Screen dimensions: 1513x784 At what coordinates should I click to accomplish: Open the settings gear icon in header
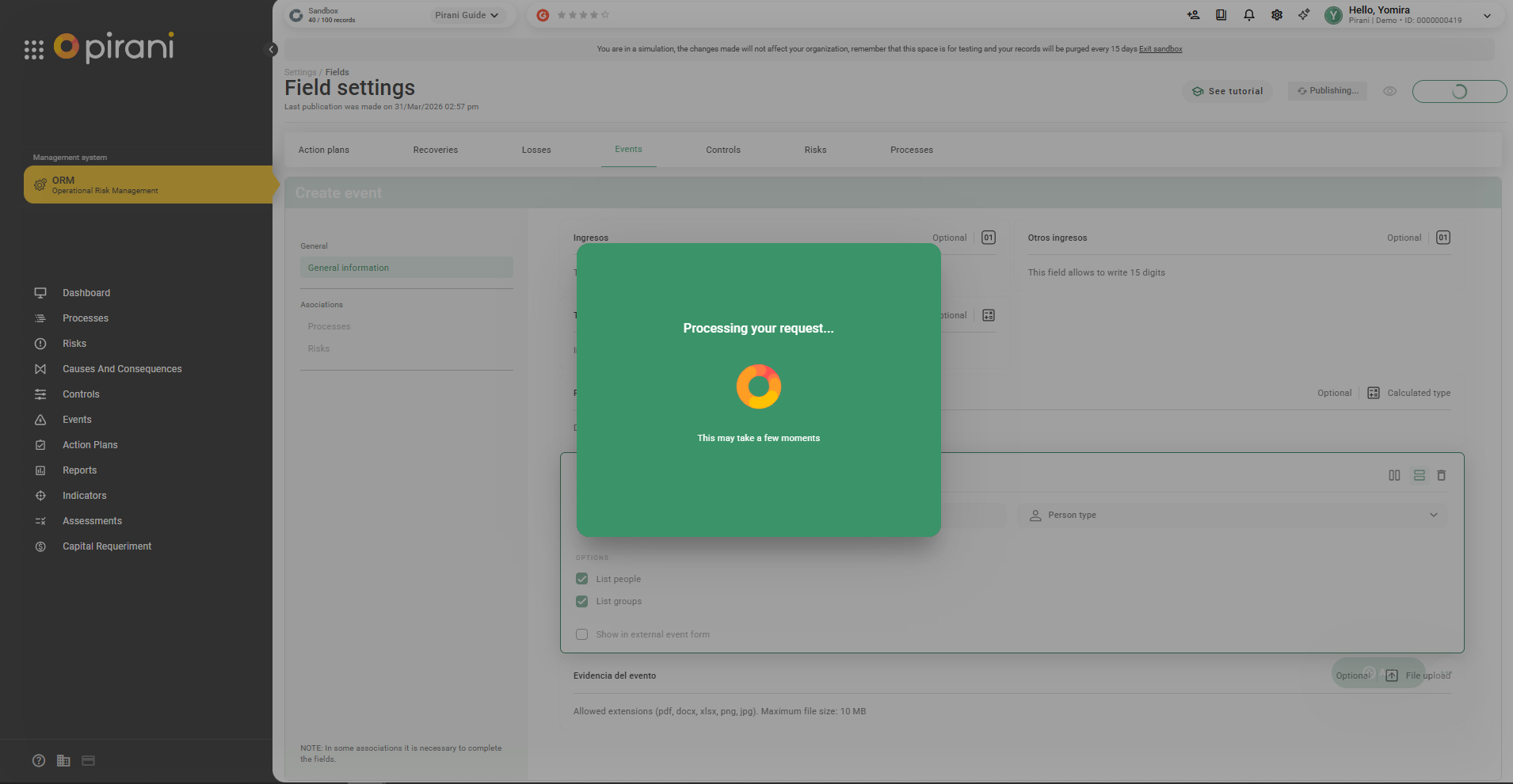(1276, 15)
